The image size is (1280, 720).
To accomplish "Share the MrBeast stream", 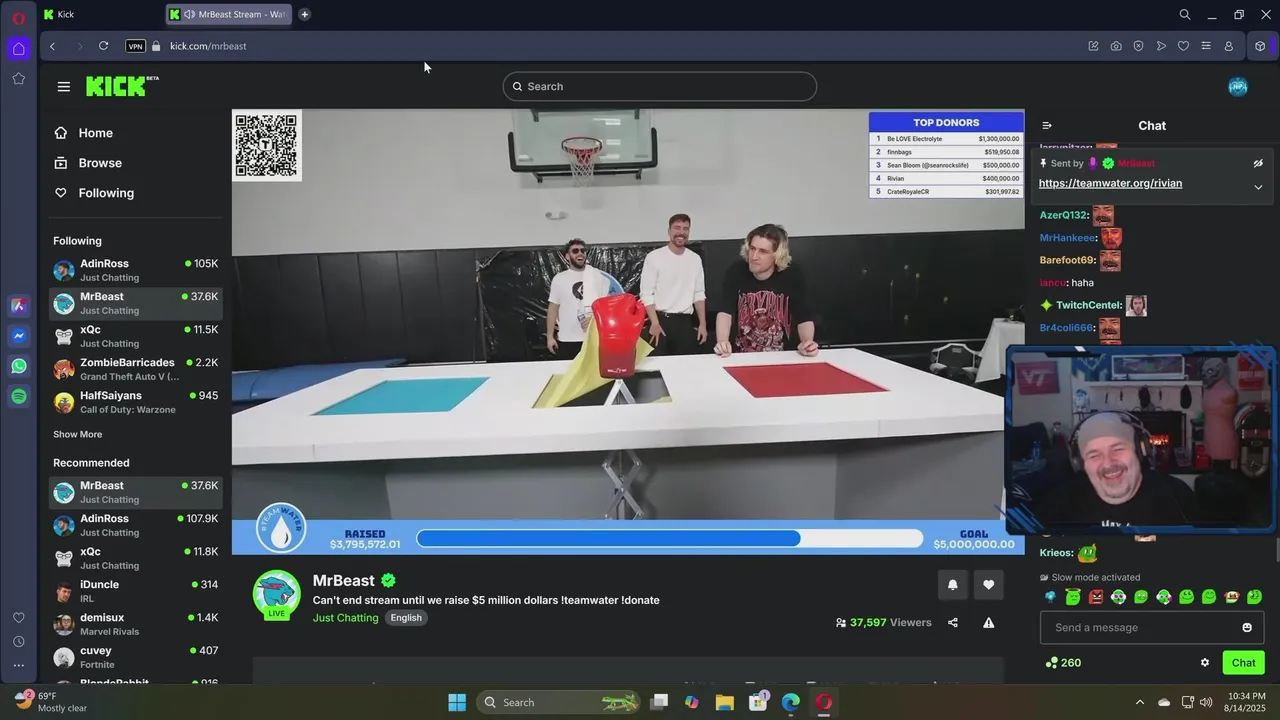I will click(953, 622).
